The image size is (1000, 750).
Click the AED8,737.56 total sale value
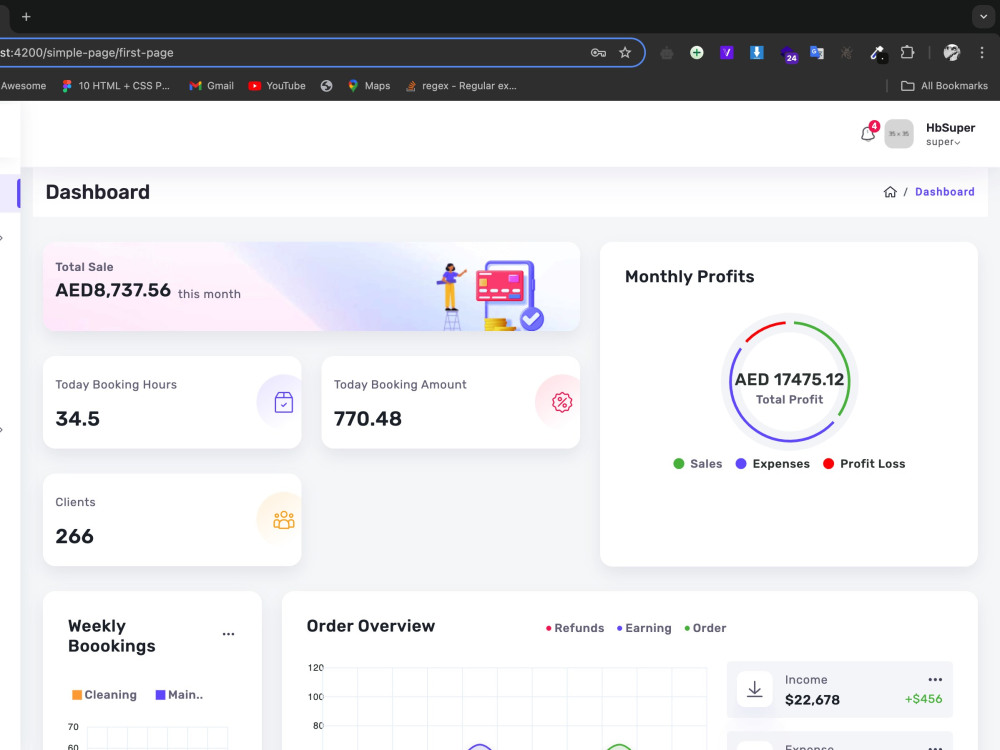click(113, 290)
